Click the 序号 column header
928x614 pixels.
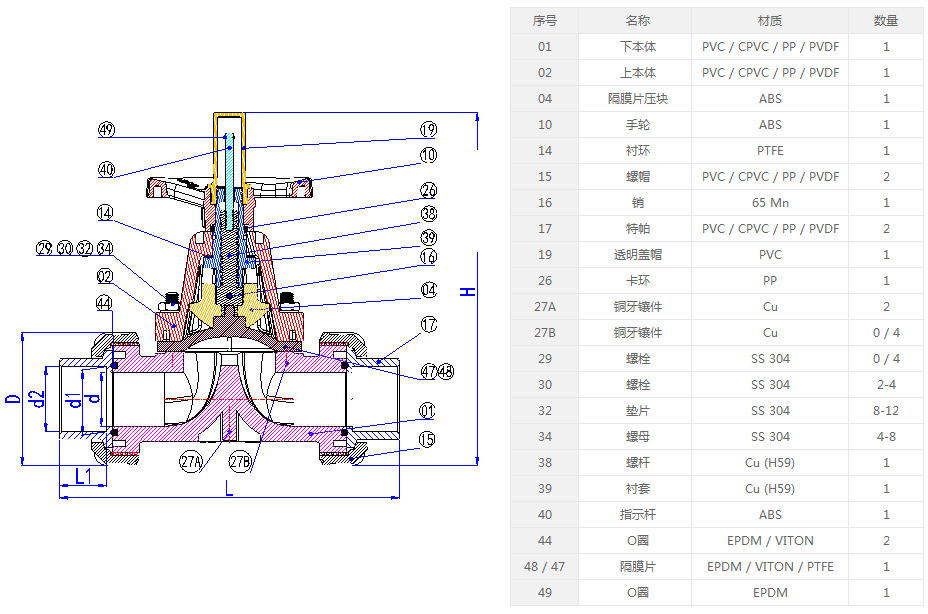pos(544,21)
